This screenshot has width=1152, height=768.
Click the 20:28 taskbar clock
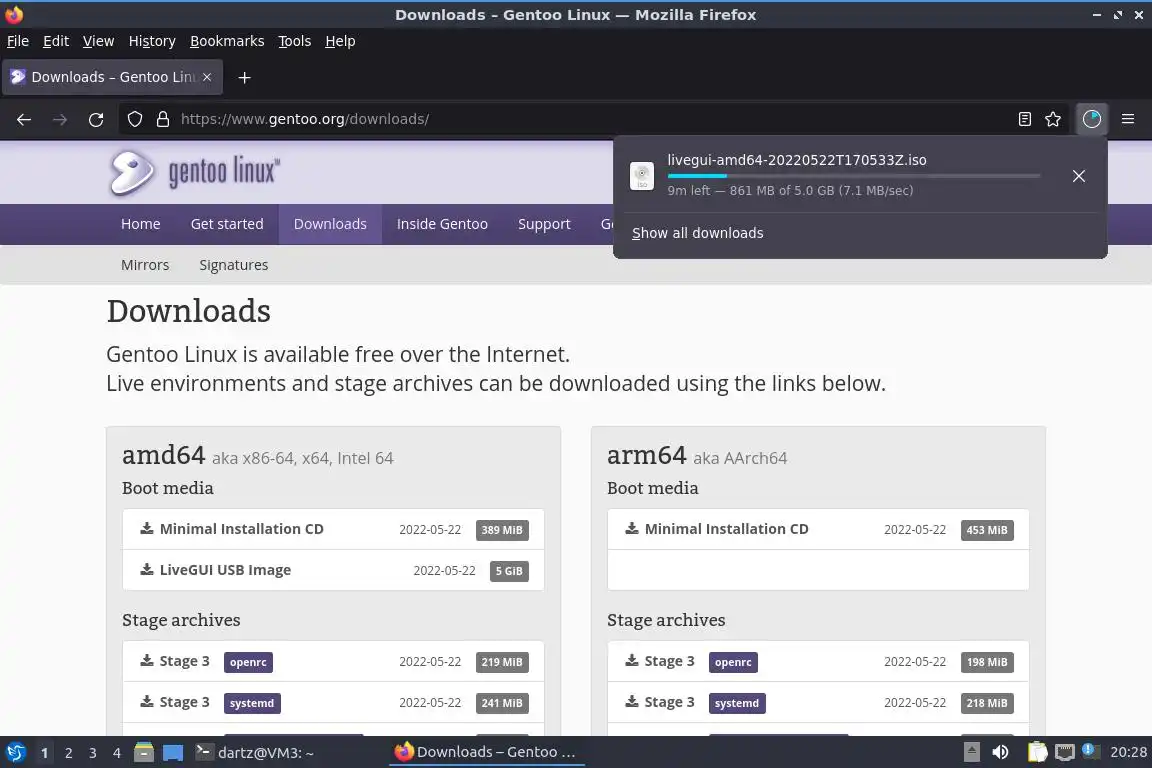click(1128, 753)
